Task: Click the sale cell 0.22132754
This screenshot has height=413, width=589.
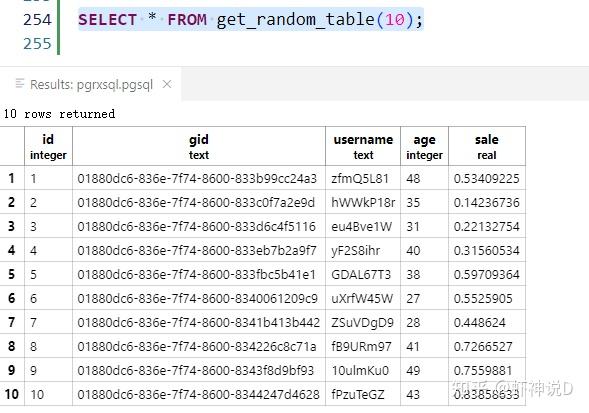Action: 486,226
